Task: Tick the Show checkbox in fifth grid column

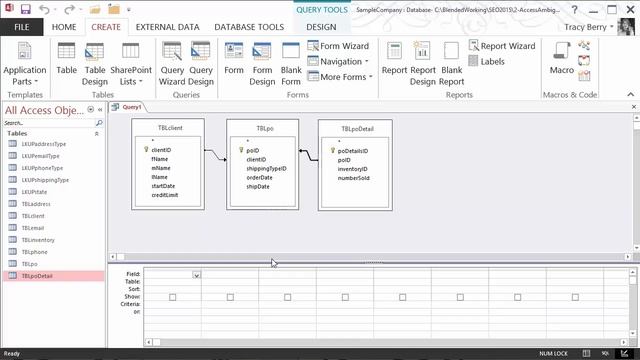Action: (x=403, y=297)
